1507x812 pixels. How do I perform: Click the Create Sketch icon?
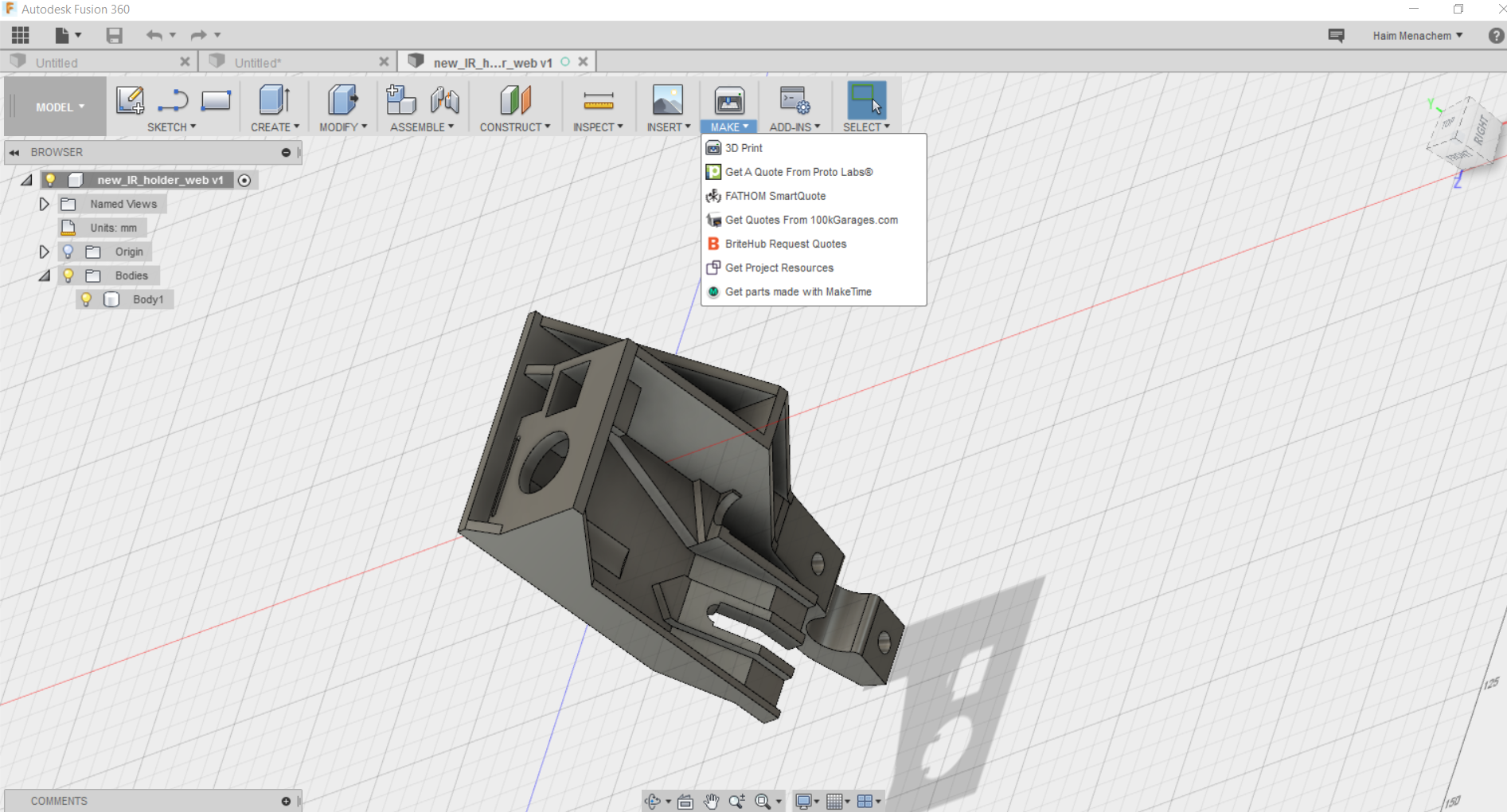pos(130,100)
